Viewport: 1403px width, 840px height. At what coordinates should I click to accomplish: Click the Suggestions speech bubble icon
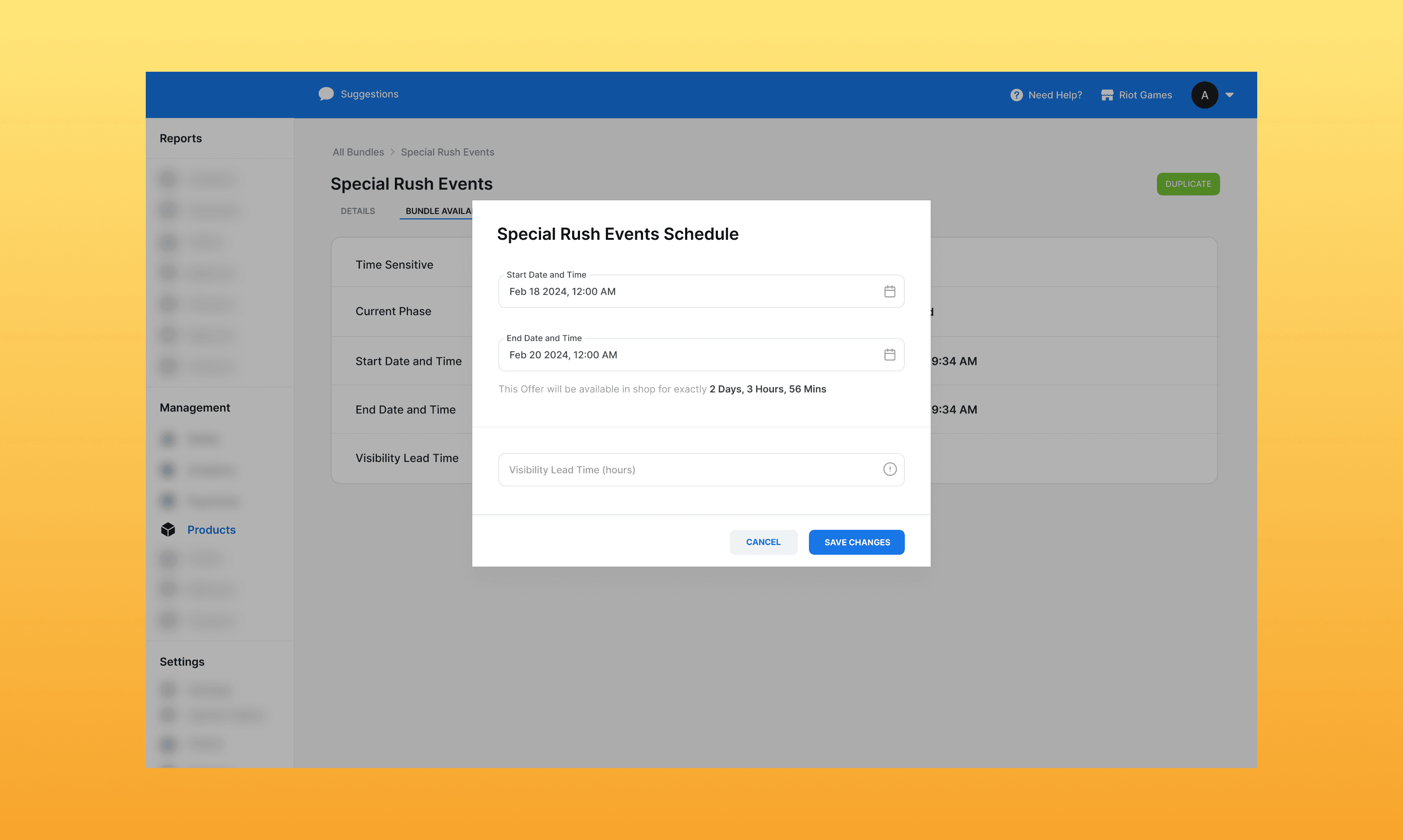[326, 94]
